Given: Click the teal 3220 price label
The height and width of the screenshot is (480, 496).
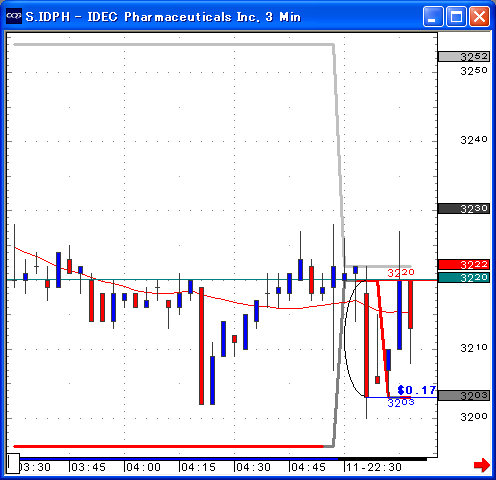Looking at the screenshot, I should pyautogui.click(x=464, y=277).
